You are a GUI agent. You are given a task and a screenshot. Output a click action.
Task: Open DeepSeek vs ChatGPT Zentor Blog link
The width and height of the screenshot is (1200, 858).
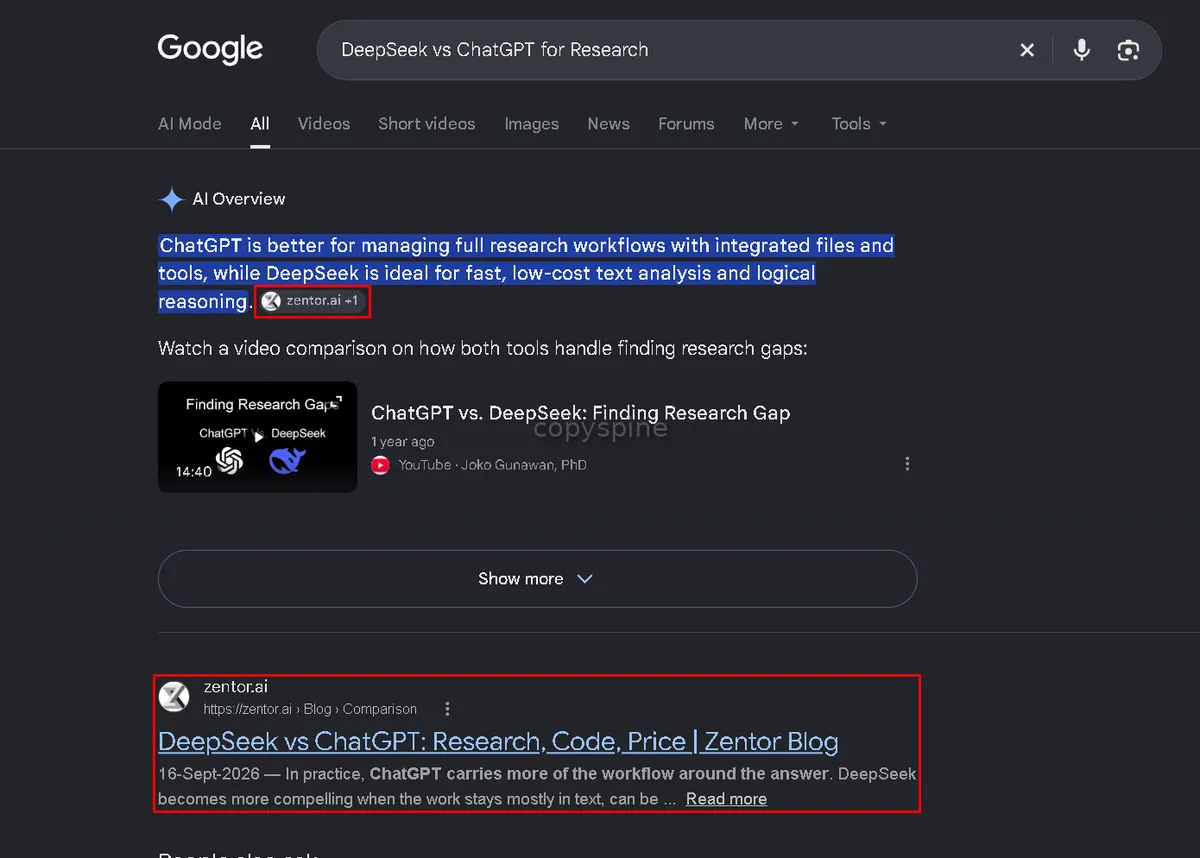[498, 742]
